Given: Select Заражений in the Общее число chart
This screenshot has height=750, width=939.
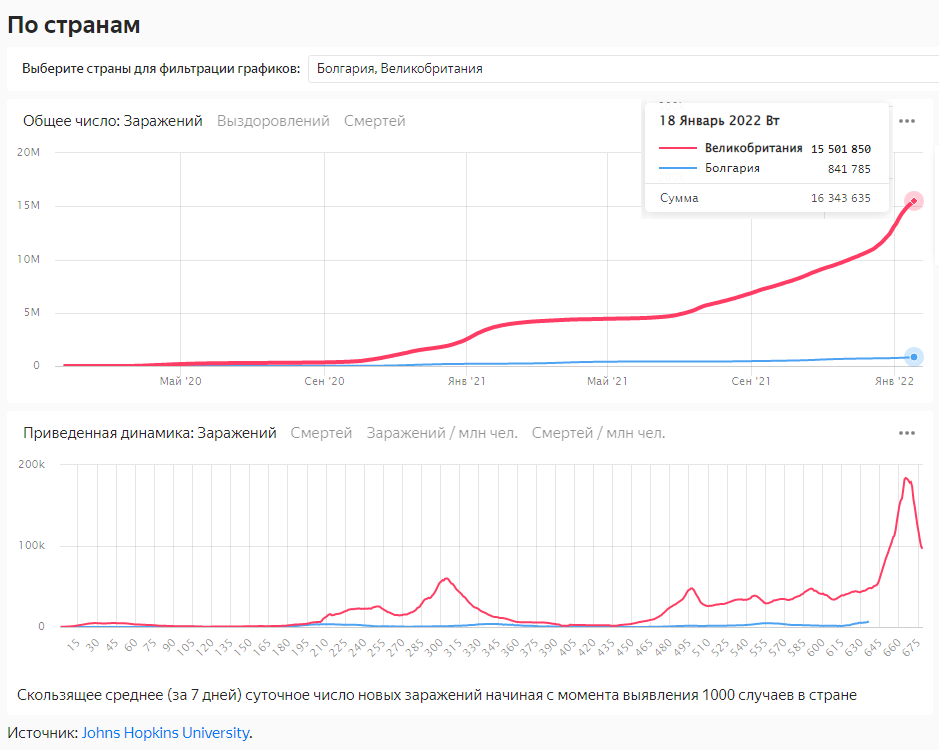Looking at the screenshot, I should [x=163, y=121].
